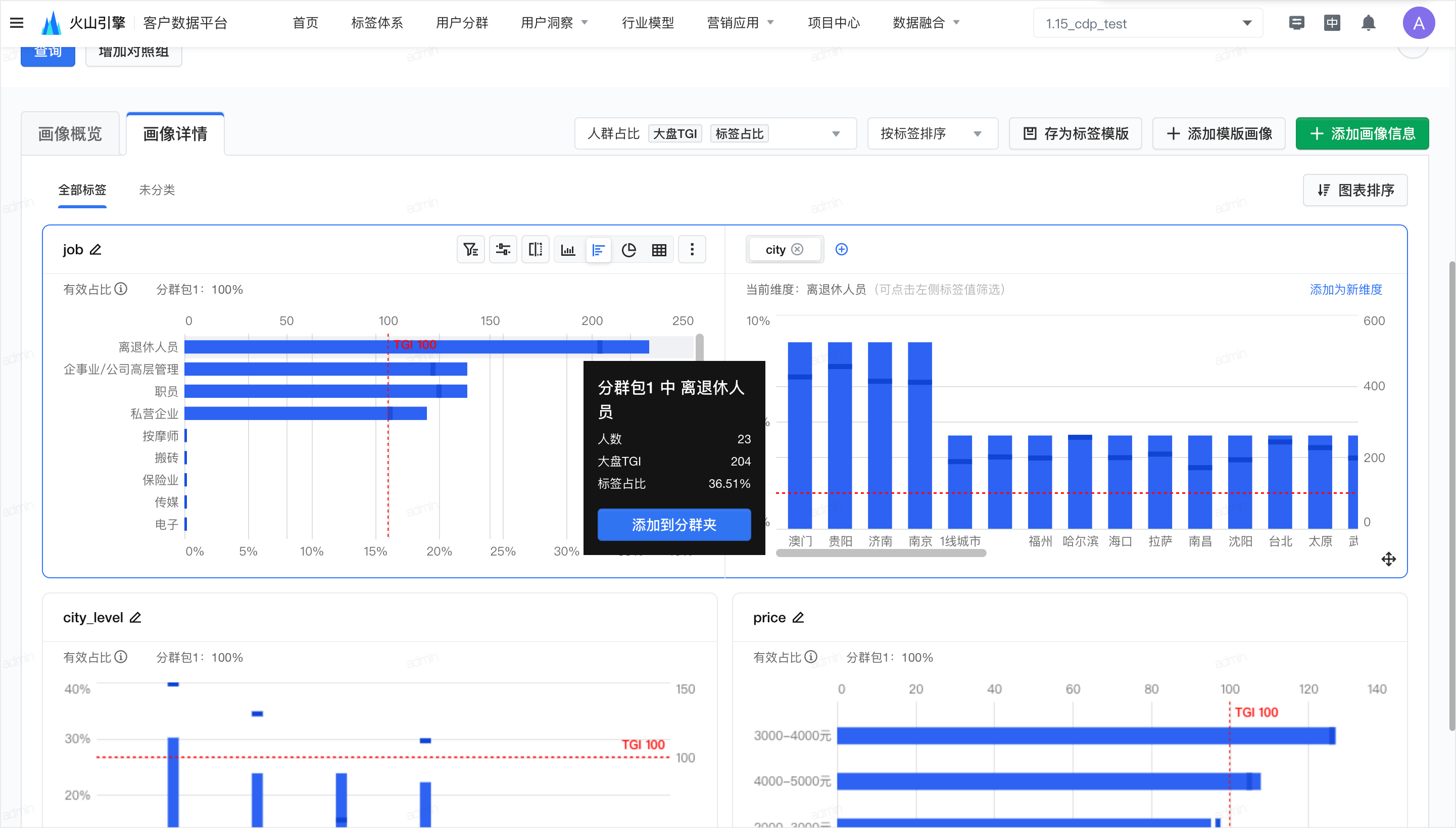The image size is (1456, 828).
Task: Click the 增加对照组 button
Action: (133, 53)
